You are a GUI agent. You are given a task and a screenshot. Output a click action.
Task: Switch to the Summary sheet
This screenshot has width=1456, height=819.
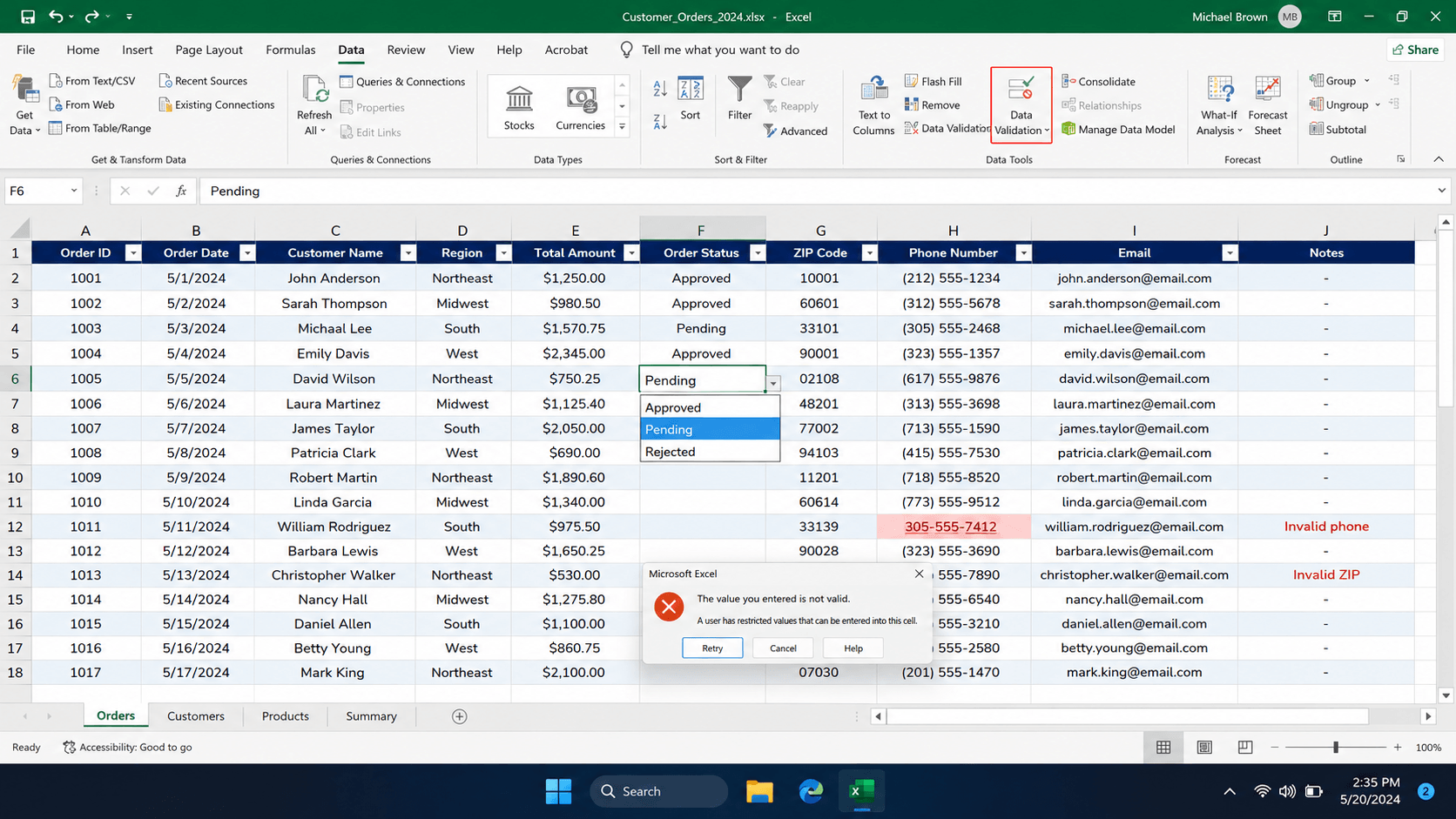point(371,716)
